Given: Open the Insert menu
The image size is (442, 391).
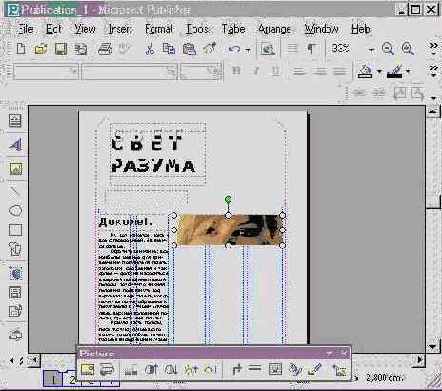Looking at the screenshot, I should point(120,29).
